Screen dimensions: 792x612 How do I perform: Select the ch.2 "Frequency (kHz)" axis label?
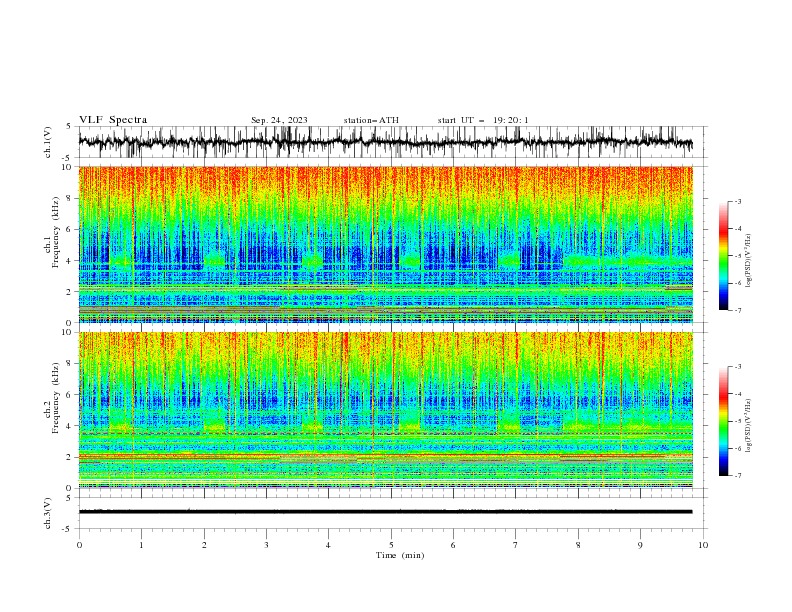tap(56, 397)
